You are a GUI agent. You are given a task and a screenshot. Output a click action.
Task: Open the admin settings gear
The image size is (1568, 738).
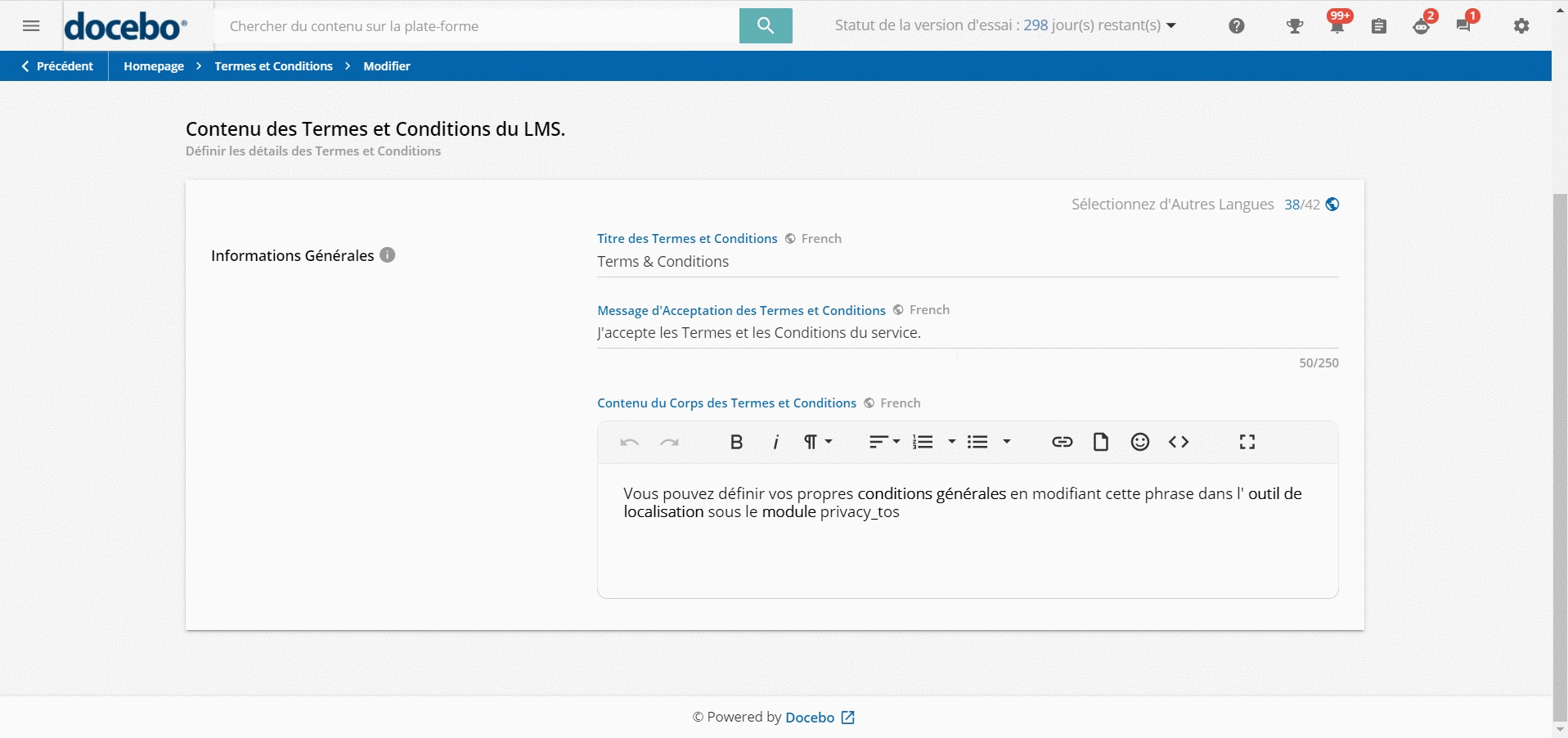[1521, 26]
